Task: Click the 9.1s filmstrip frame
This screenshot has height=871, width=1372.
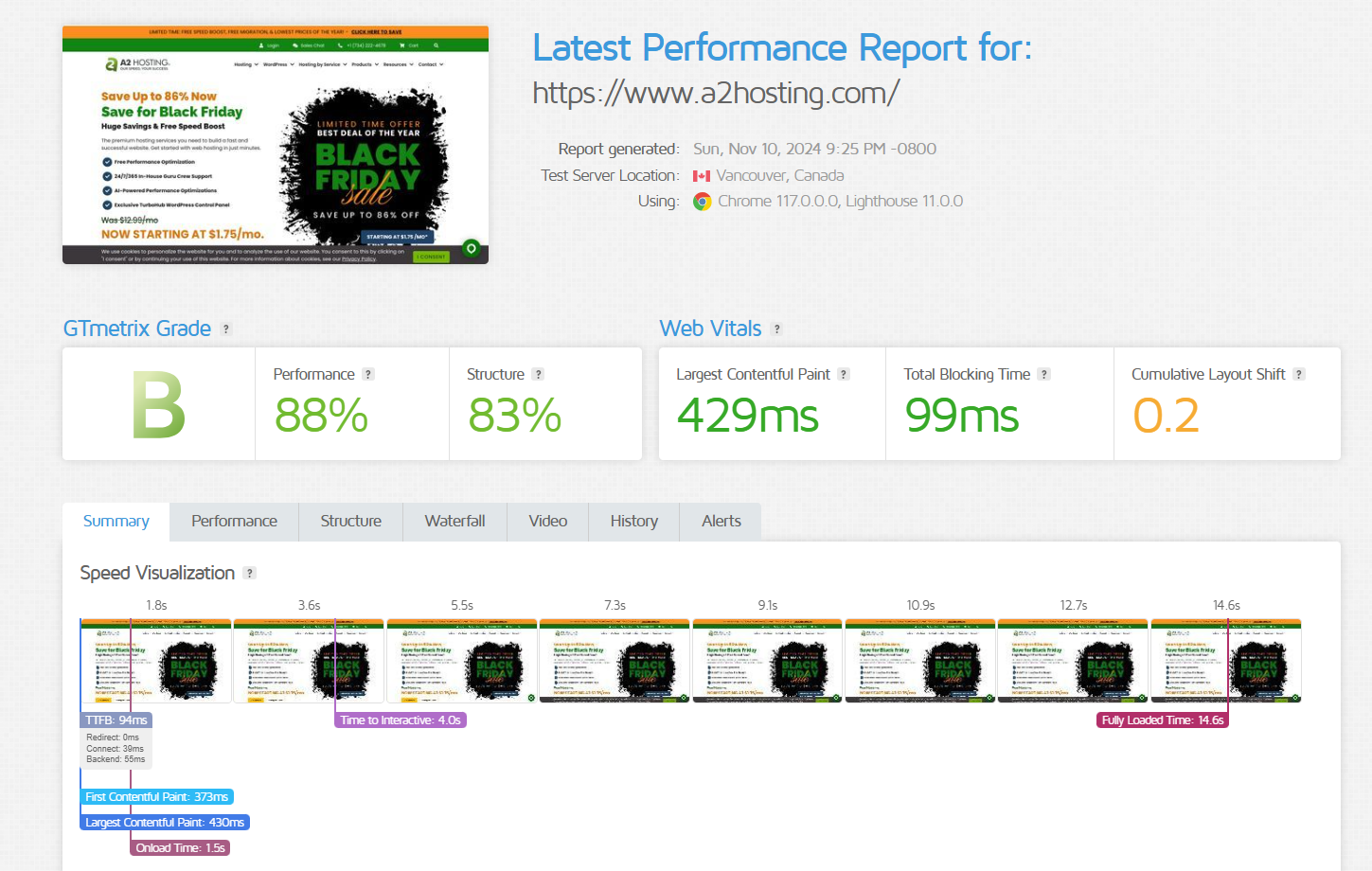Action: 768,661
